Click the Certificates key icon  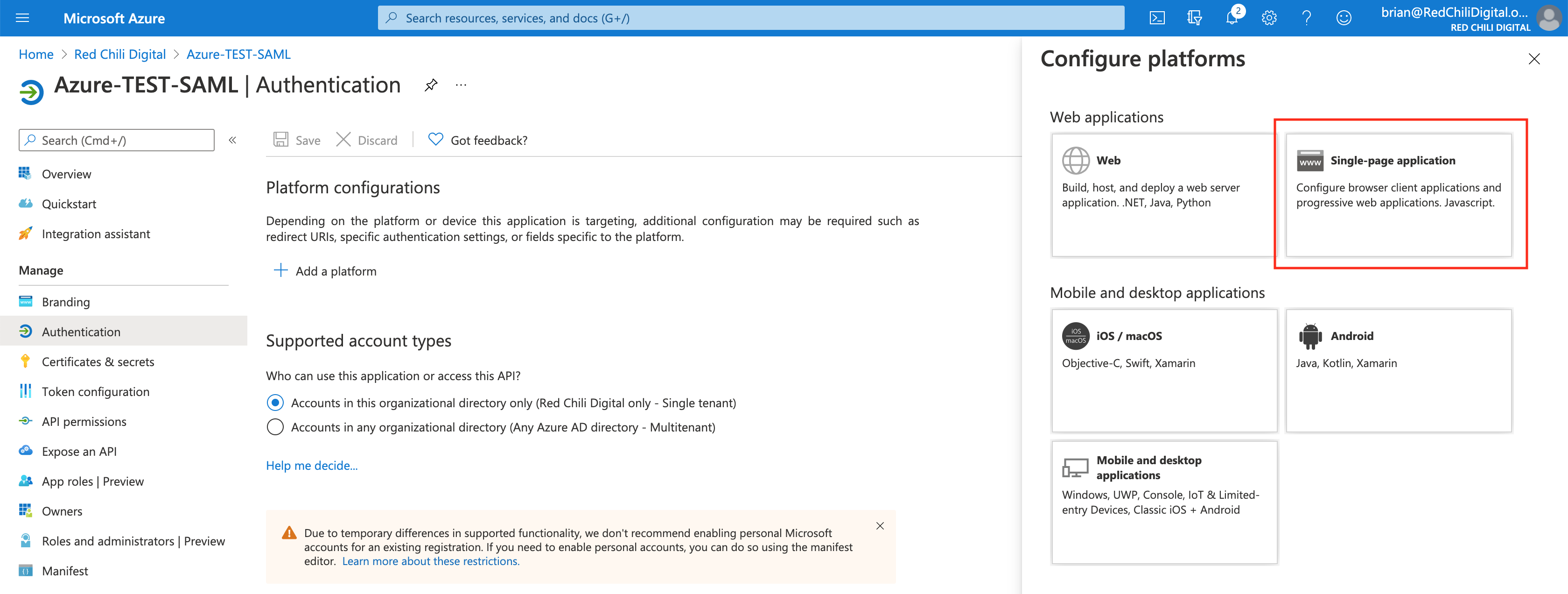(25, 361)
